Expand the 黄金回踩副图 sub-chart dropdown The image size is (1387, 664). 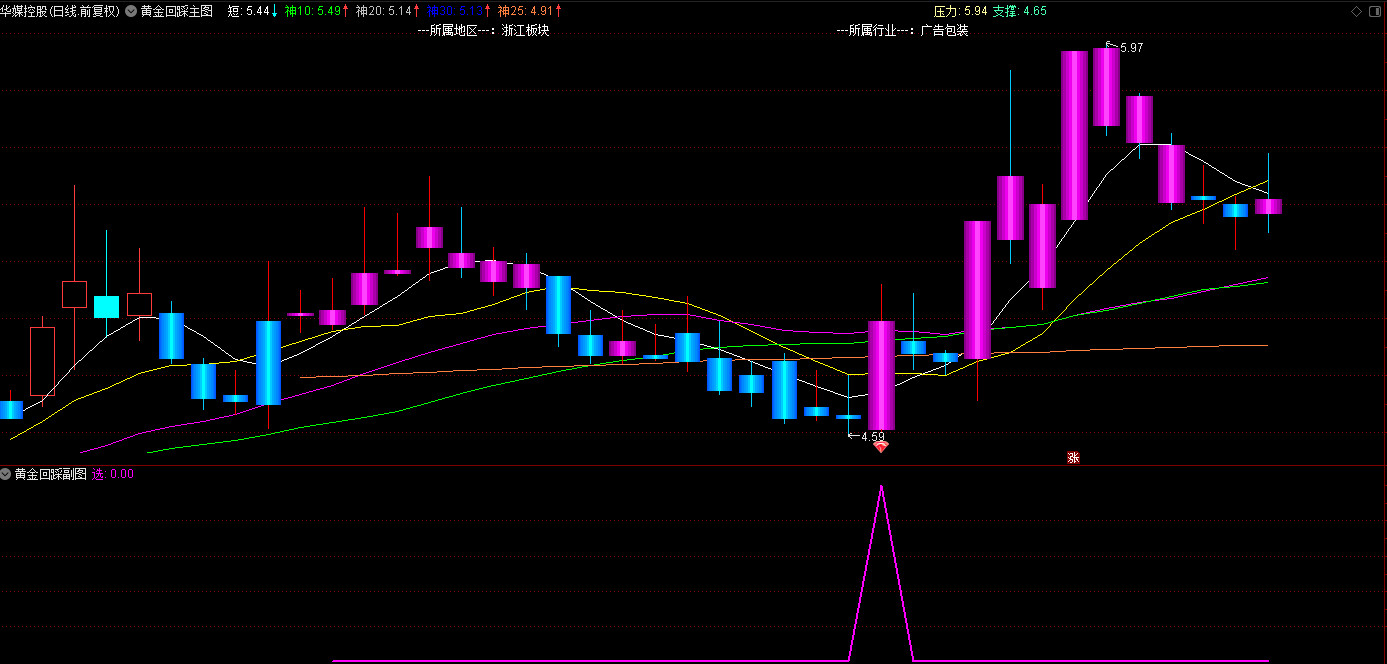click(6, 474)
